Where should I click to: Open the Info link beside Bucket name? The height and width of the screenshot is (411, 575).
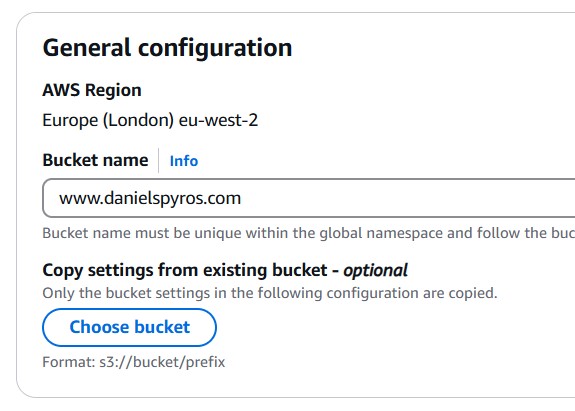point(184,161)
